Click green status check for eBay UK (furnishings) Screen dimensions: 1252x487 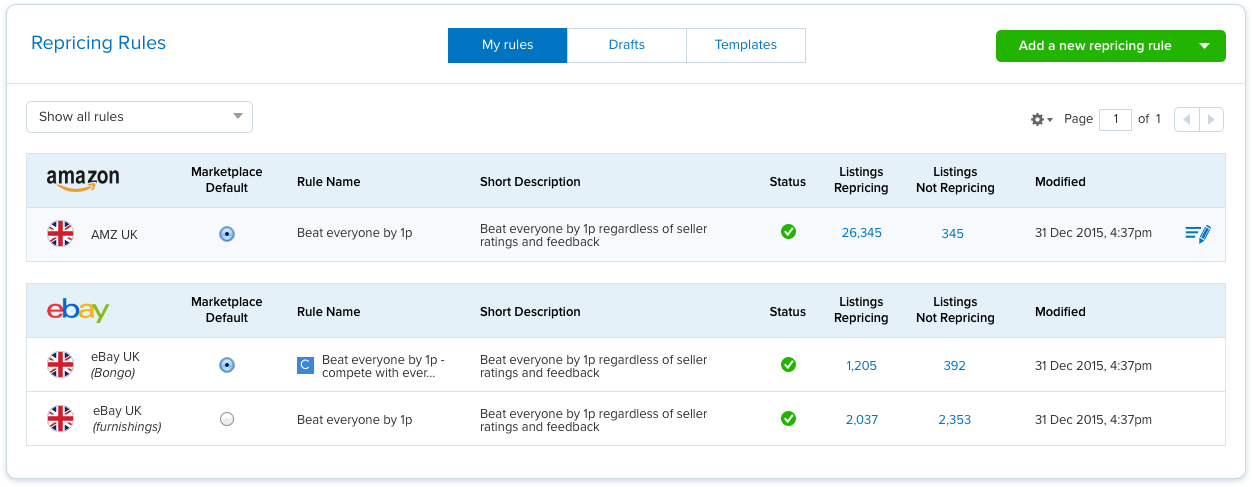pyautogui.click(x=788, y=418)
